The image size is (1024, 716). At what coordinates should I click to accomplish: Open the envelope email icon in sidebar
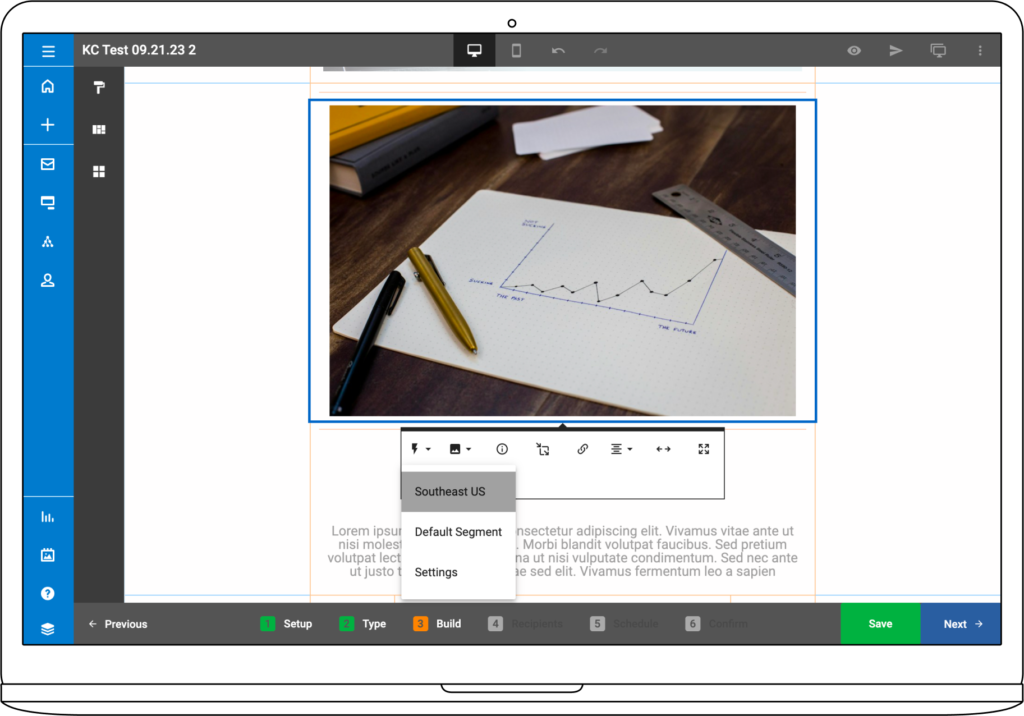pyautogui.click(x=48, y=164)
